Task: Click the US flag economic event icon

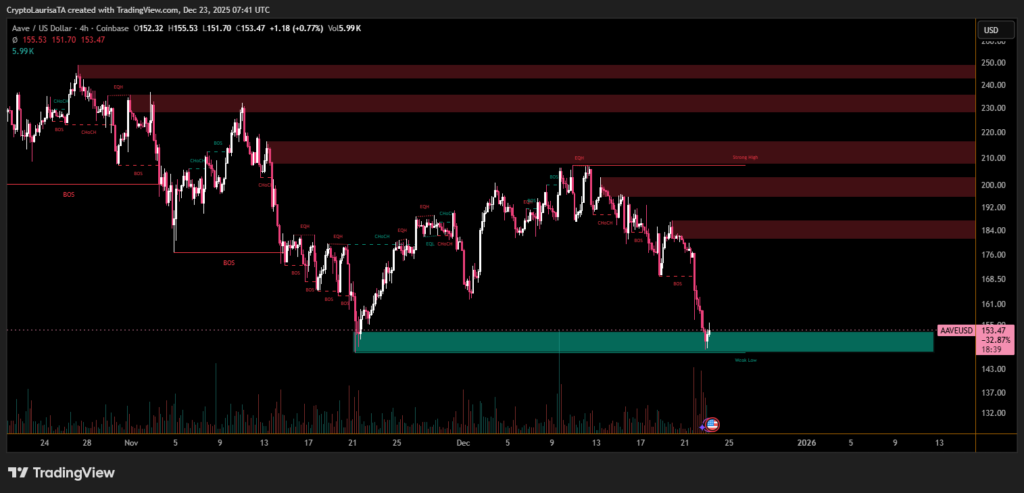Action: click(713, 424)
